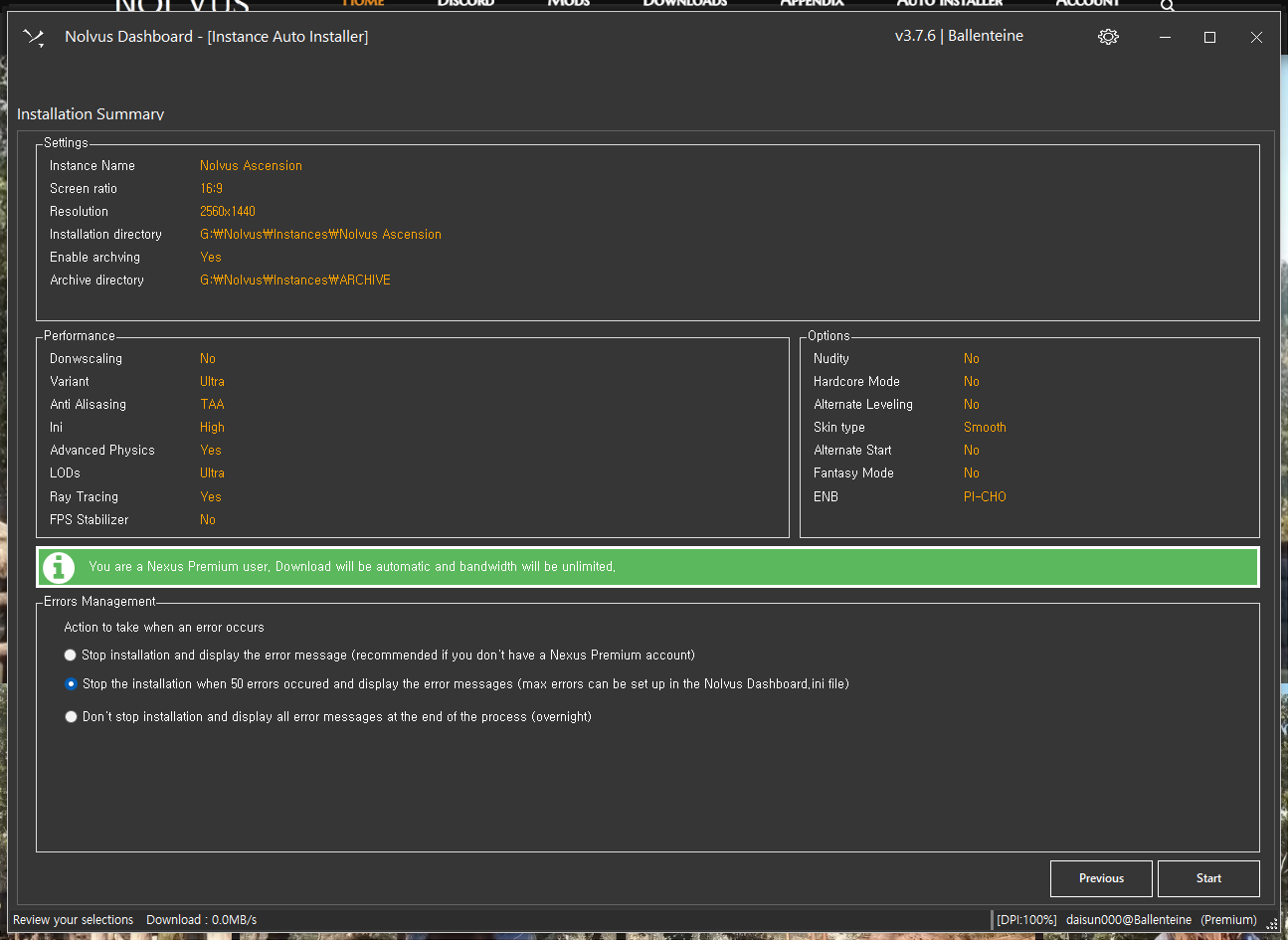Click the Installation Summary heading
1288x940 pixels.
(x=91, y=114)
